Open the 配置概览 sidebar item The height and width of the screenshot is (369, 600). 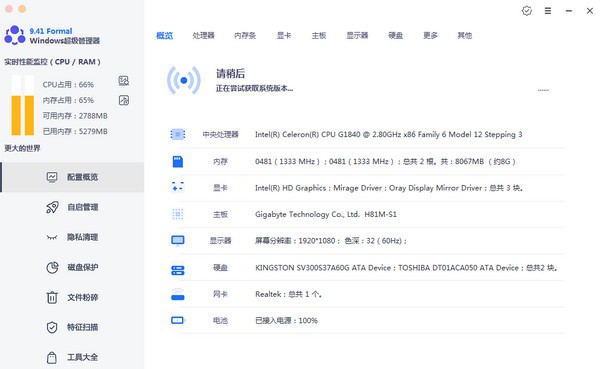pyautogui.click(x=72, y=177)
